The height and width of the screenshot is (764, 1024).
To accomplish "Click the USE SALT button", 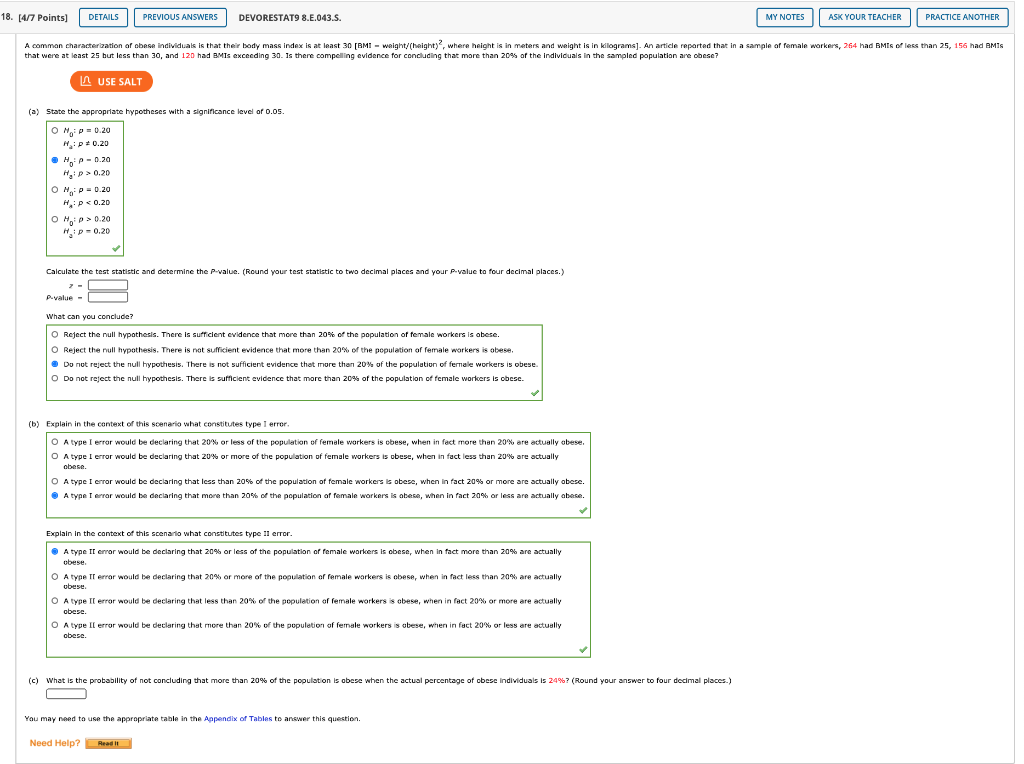I will click(x=110, y=81).
